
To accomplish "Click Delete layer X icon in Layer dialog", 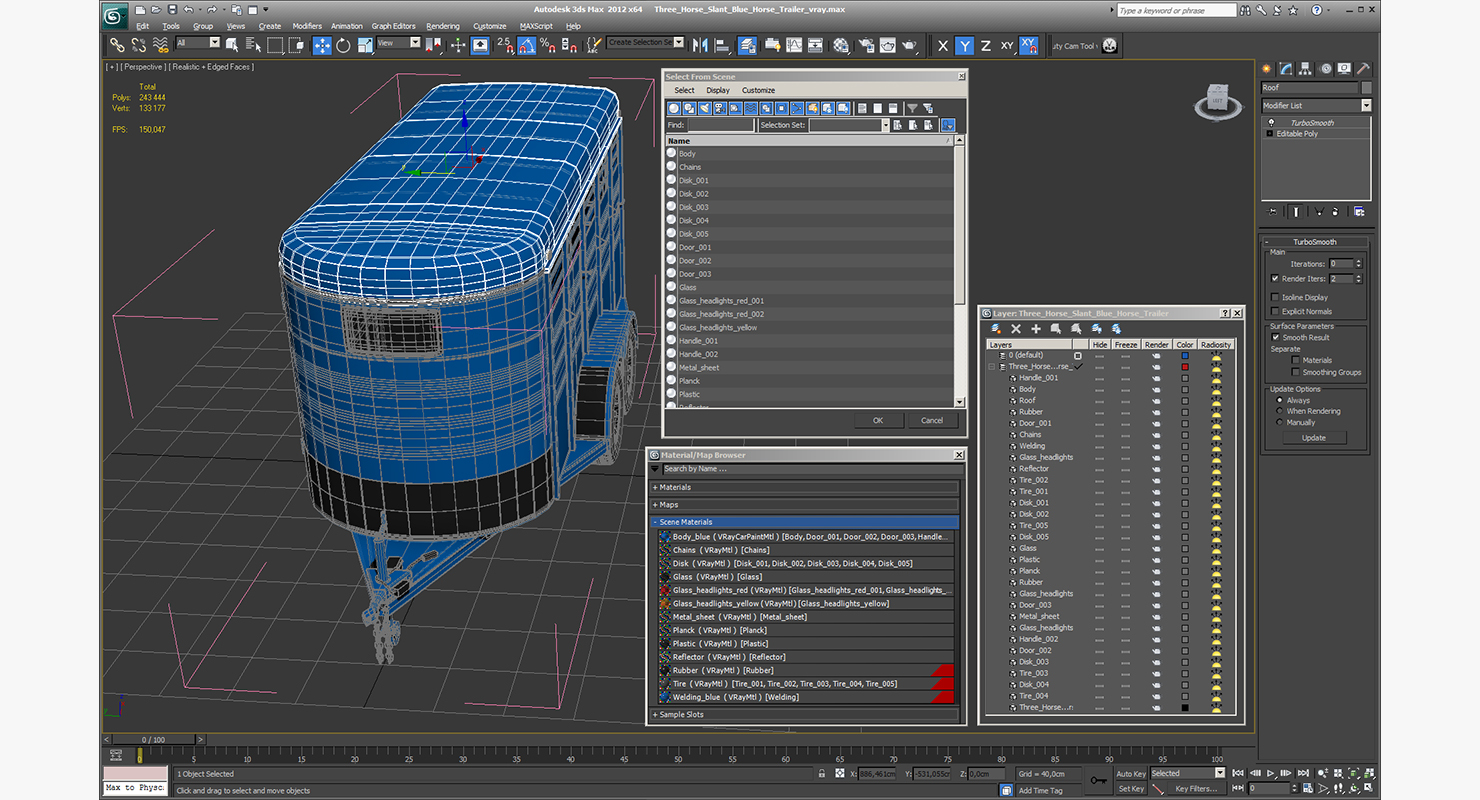I will [1016, 328].
